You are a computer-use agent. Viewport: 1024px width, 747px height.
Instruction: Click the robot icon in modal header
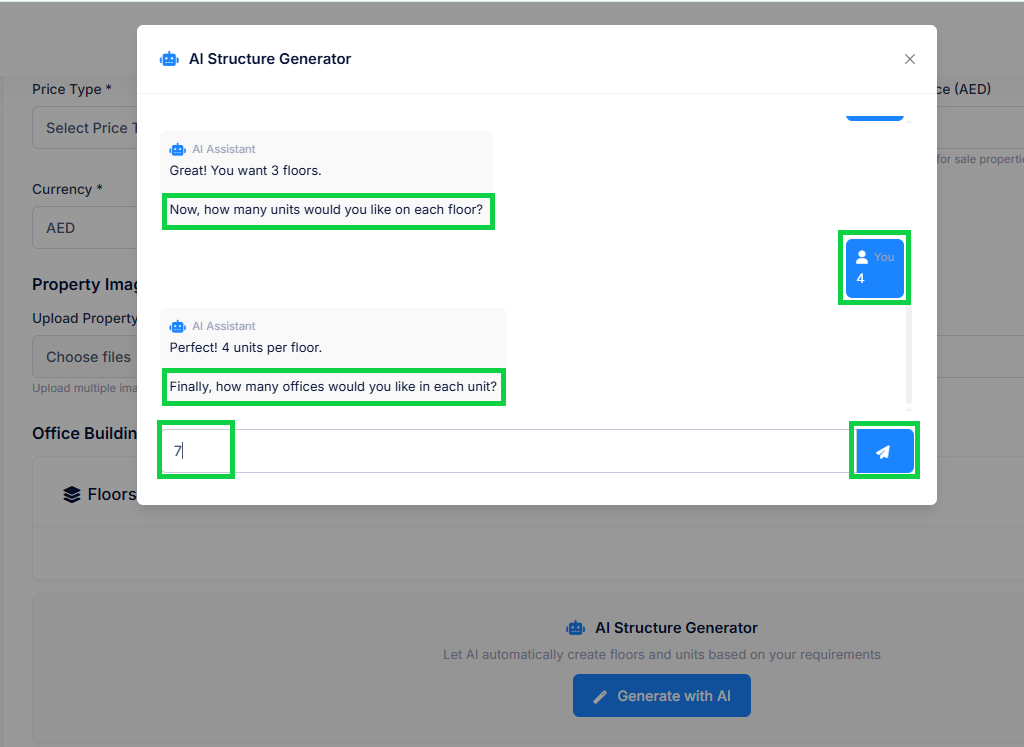pyautogui.click(x=169, y=59)
